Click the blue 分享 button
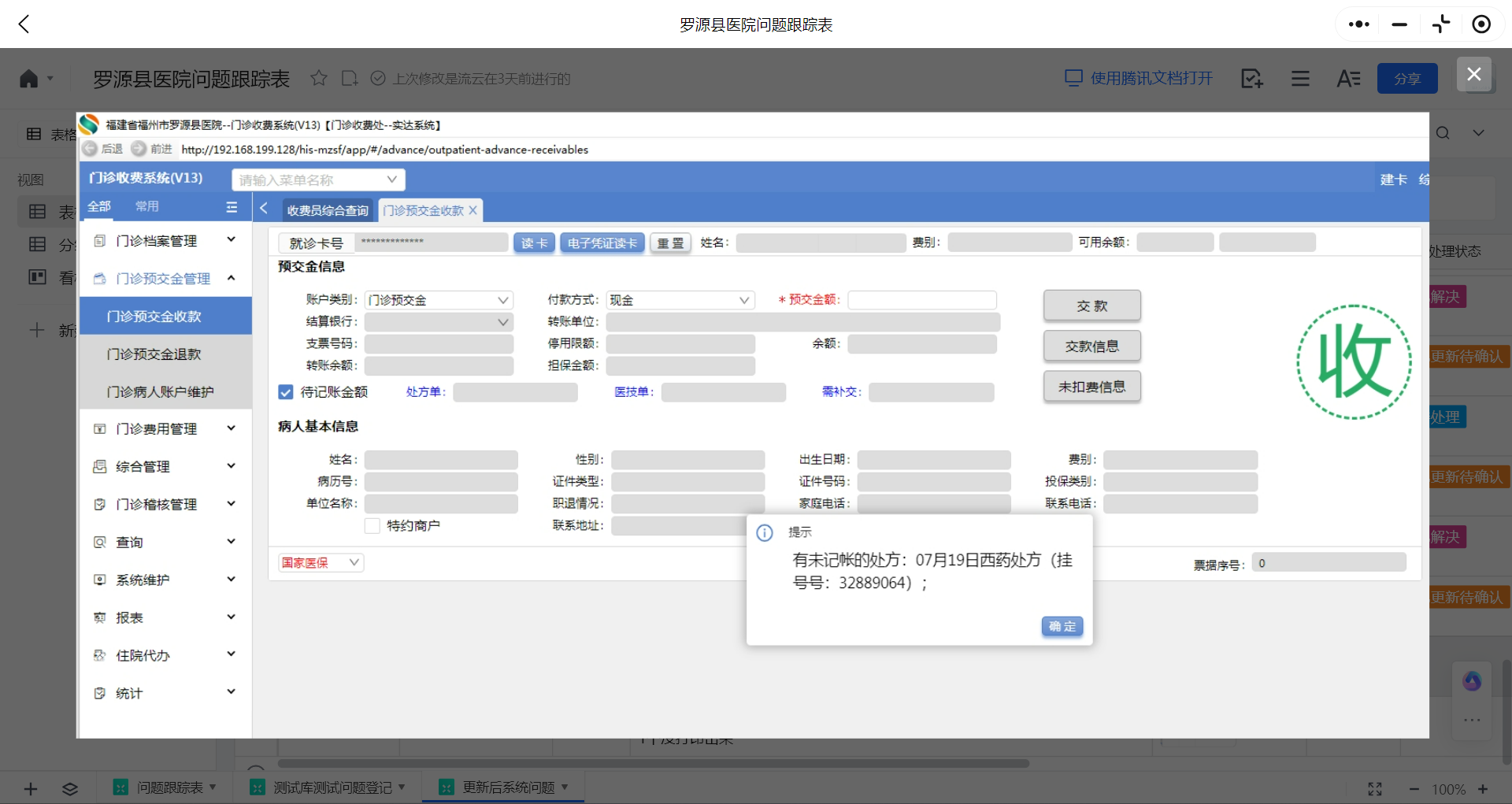Viewport: 1512px width, 804px height. click(x=1407, y=79)
